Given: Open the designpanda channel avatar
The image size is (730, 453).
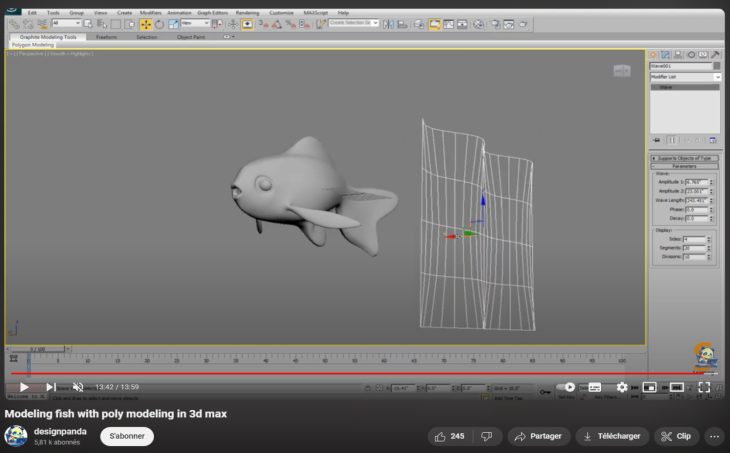Looking at the screenshot, I should point(16,436).
